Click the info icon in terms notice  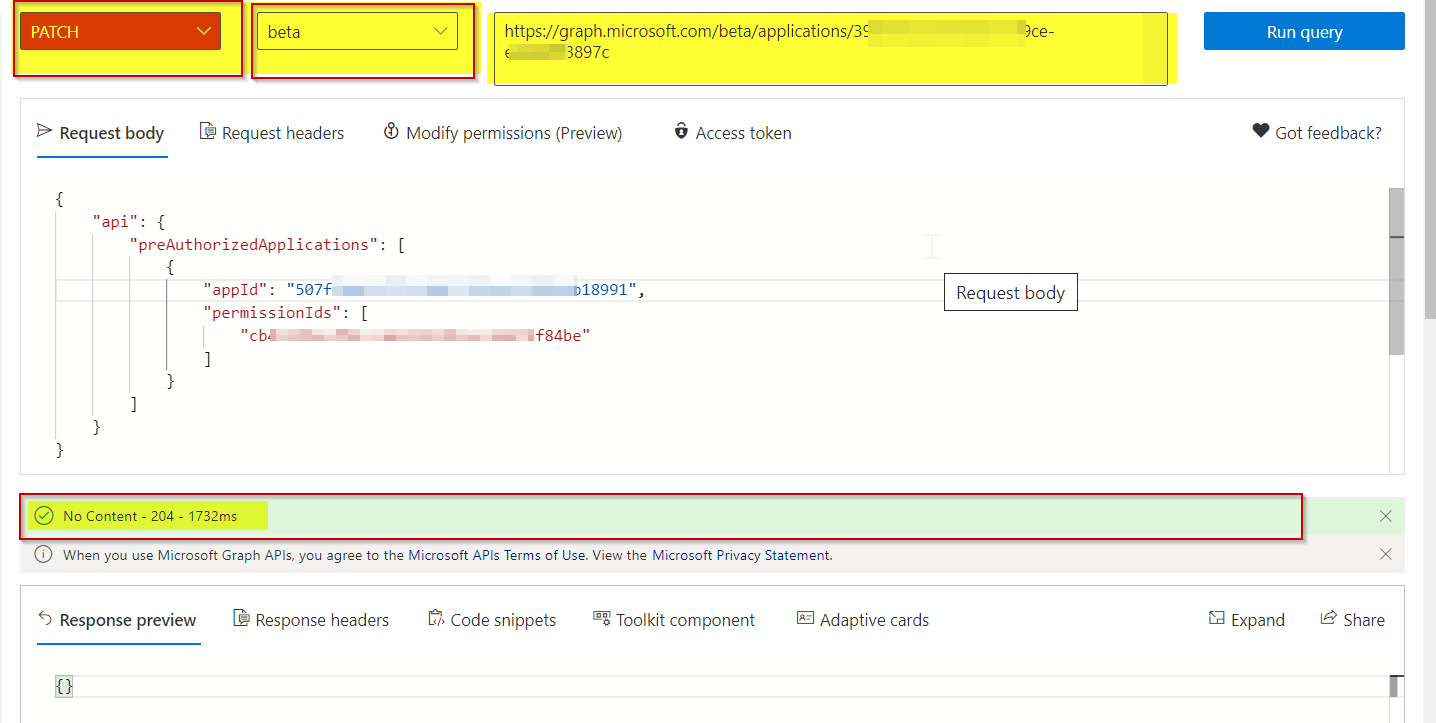[x=43, y=554]
